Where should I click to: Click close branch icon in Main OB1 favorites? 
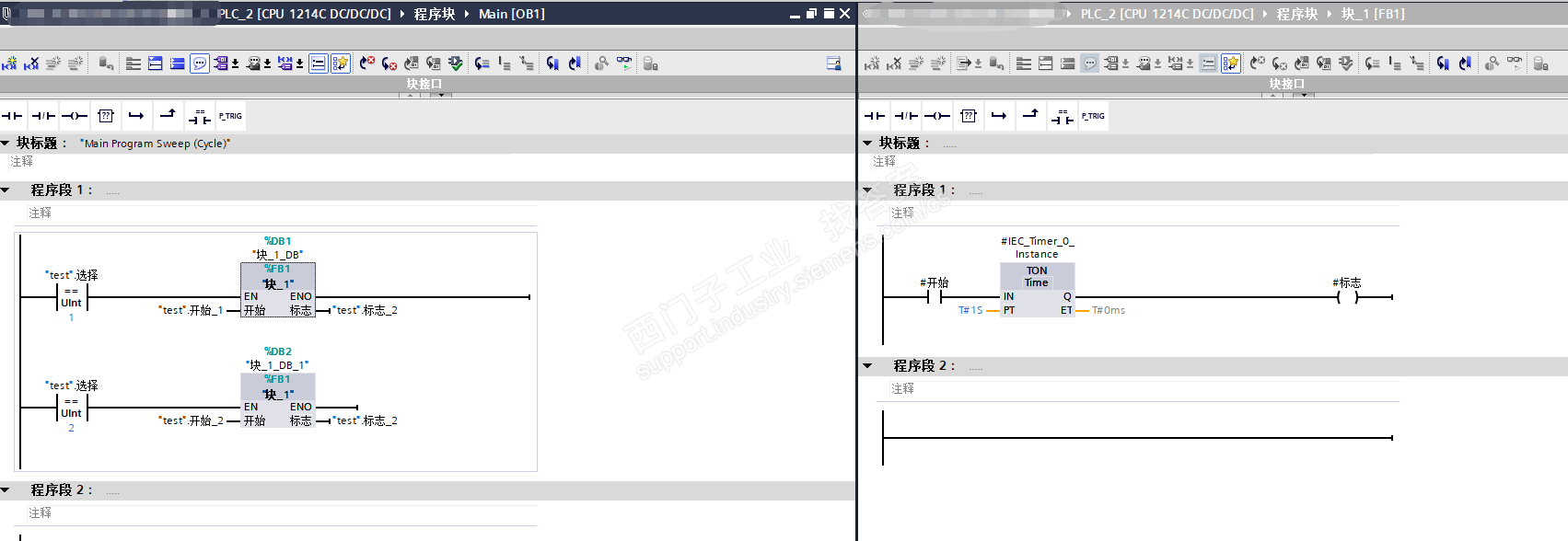tap(168, 115)
